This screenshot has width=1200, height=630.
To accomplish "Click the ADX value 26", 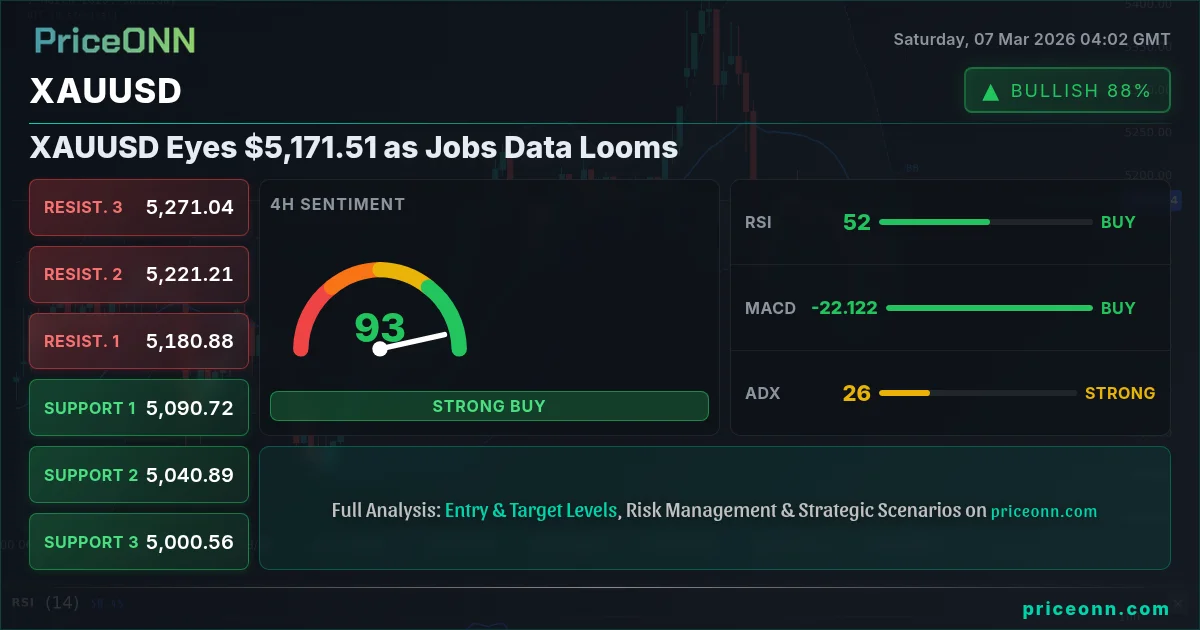I will (857, 393).
